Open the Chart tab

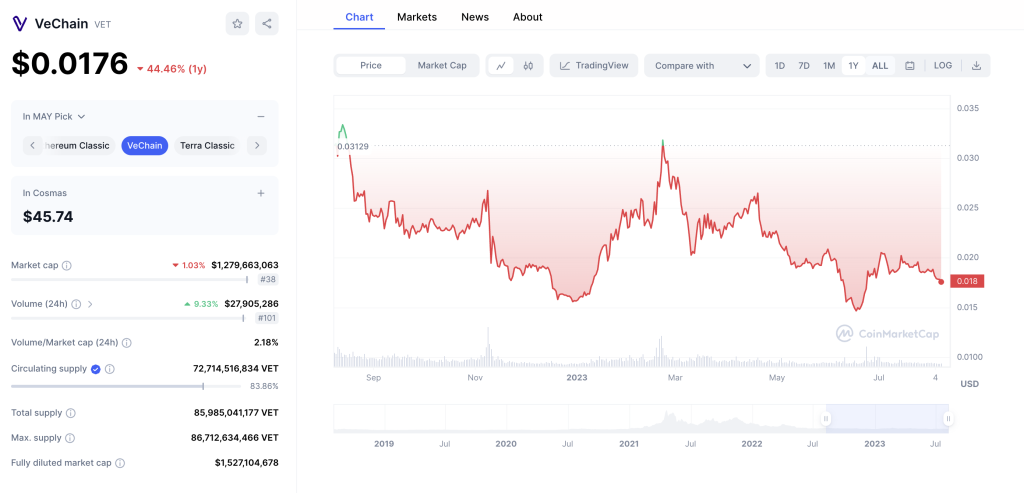(x=359, y=17)
